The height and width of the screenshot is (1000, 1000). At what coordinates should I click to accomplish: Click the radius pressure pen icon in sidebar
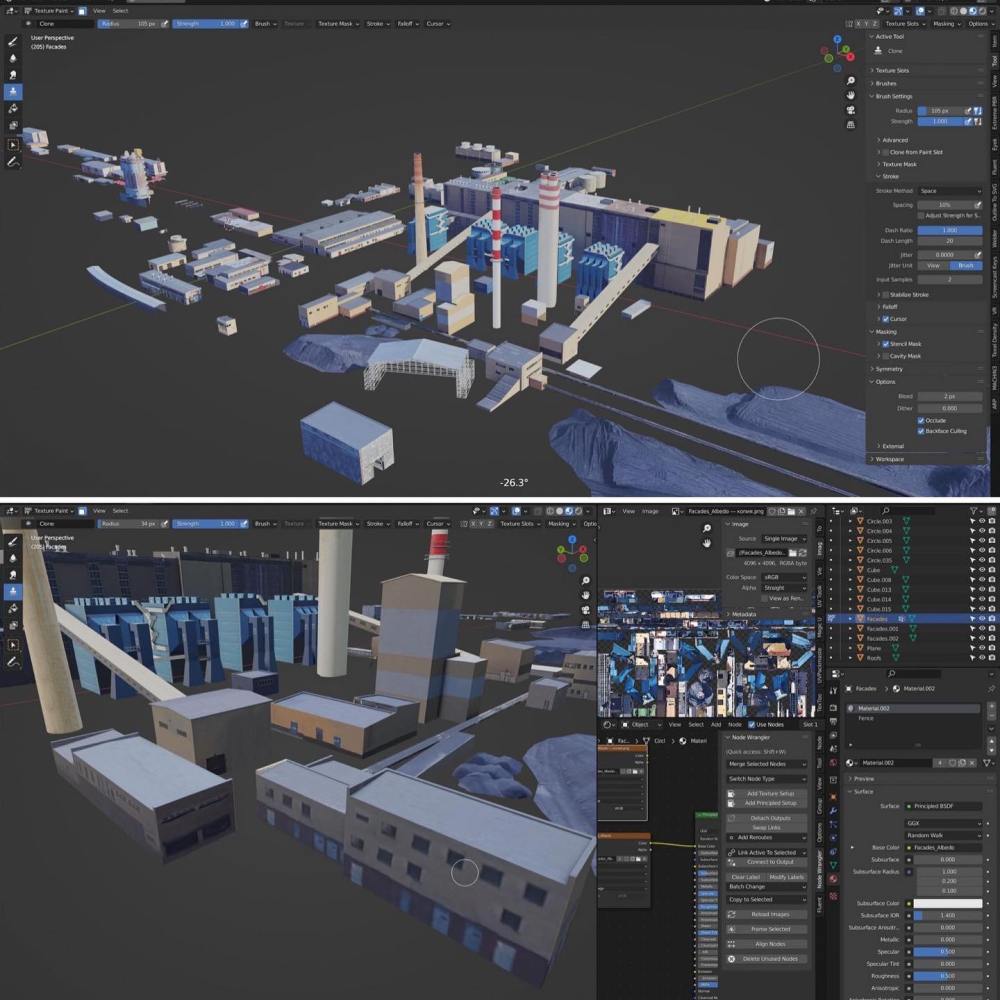pos(967,110)
